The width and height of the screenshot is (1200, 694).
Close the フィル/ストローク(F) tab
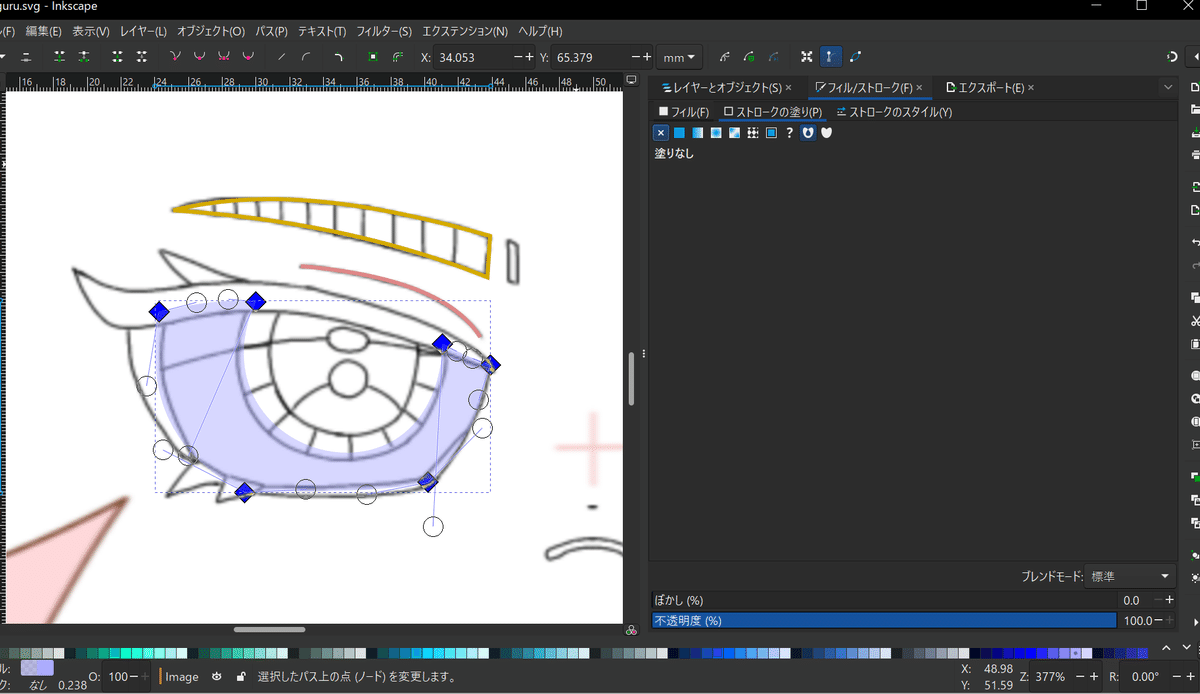tap(920, 88)
